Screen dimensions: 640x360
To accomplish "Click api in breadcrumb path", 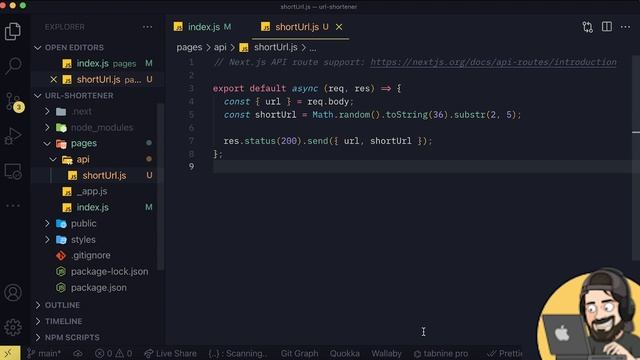I will (x=220, y=47).
